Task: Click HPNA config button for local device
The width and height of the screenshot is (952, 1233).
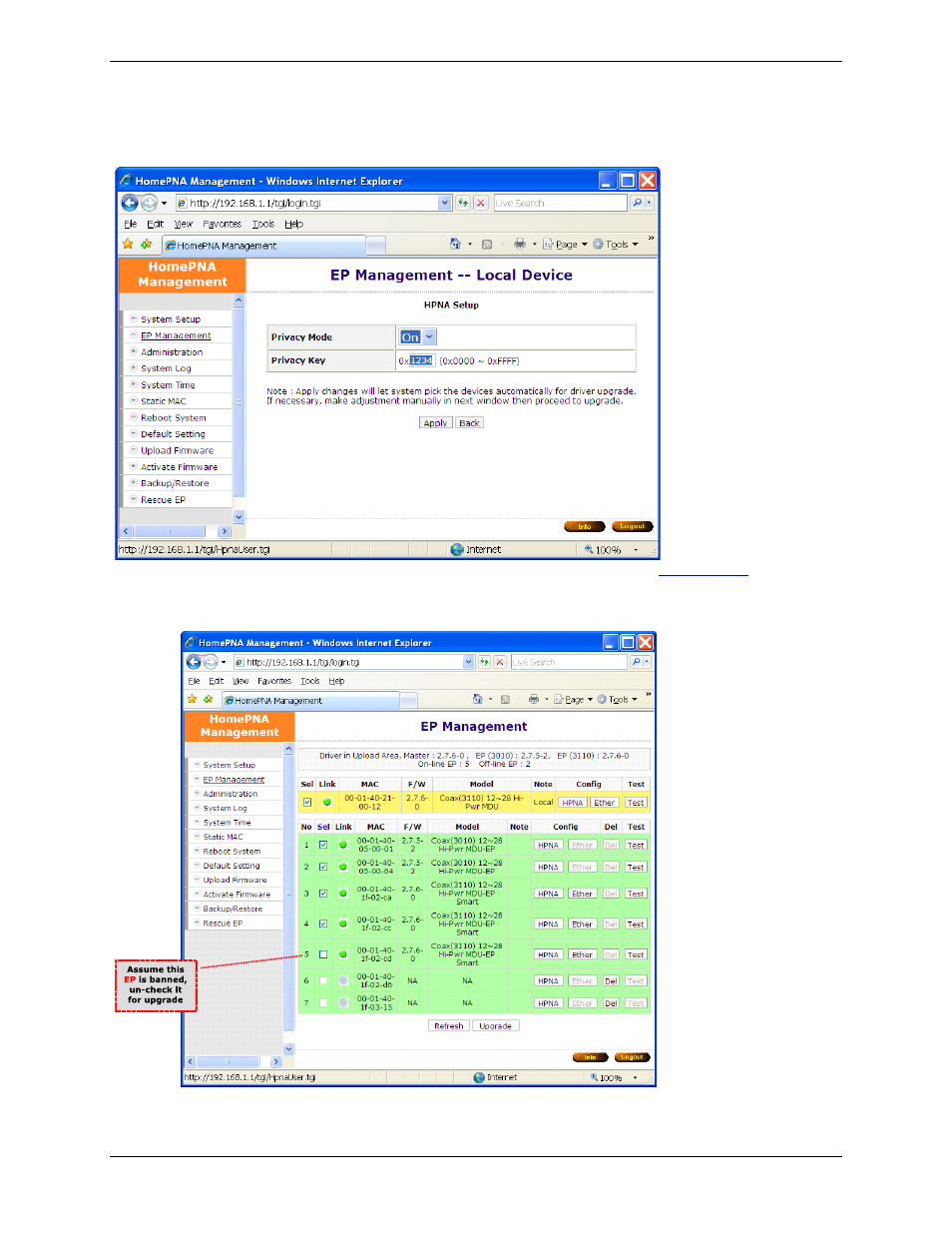Action: [x=572, y=803]
